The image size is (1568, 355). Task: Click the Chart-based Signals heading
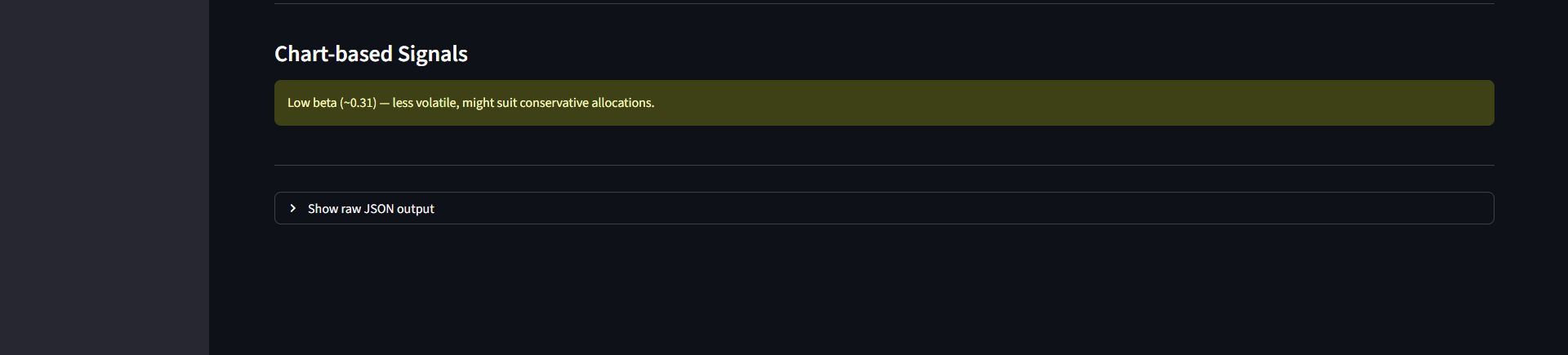coord(371,54)
